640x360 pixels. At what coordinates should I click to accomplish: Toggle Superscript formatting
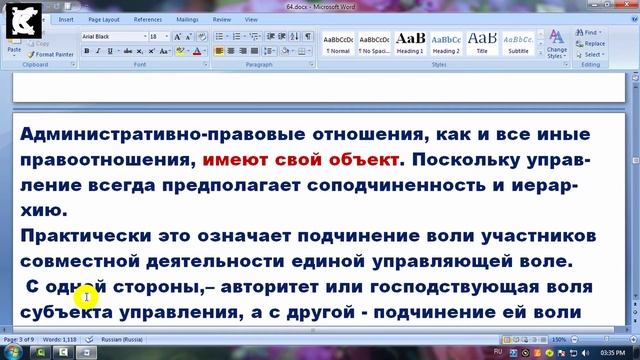click(x=151, y=51)
